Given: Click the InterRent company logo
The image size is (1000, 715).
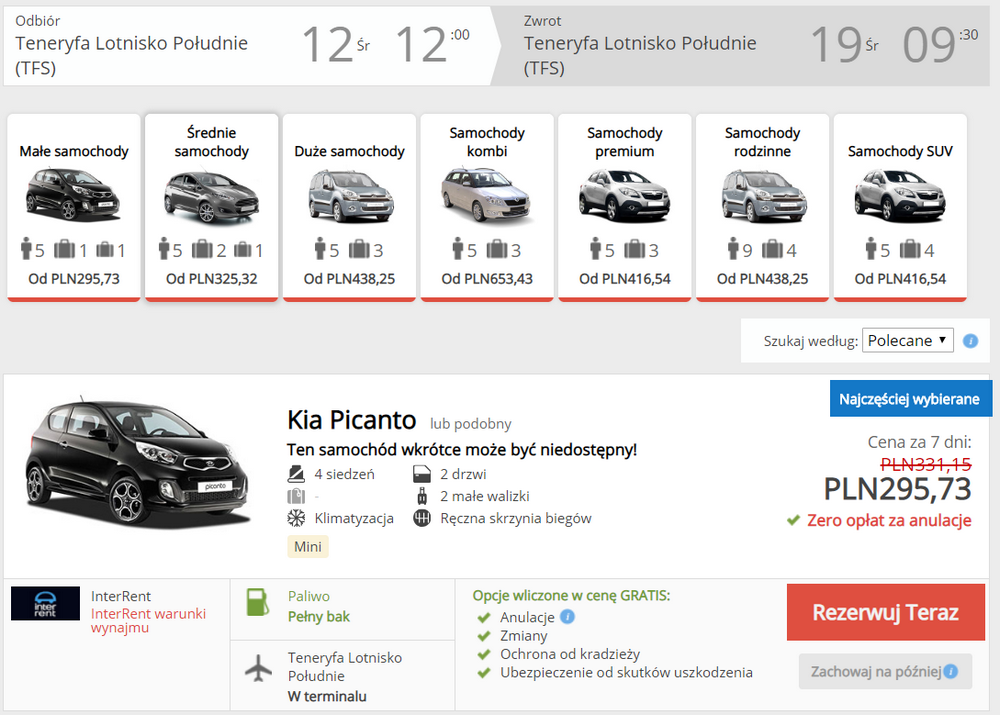Looking at the screenshot, I should [45, 603].
